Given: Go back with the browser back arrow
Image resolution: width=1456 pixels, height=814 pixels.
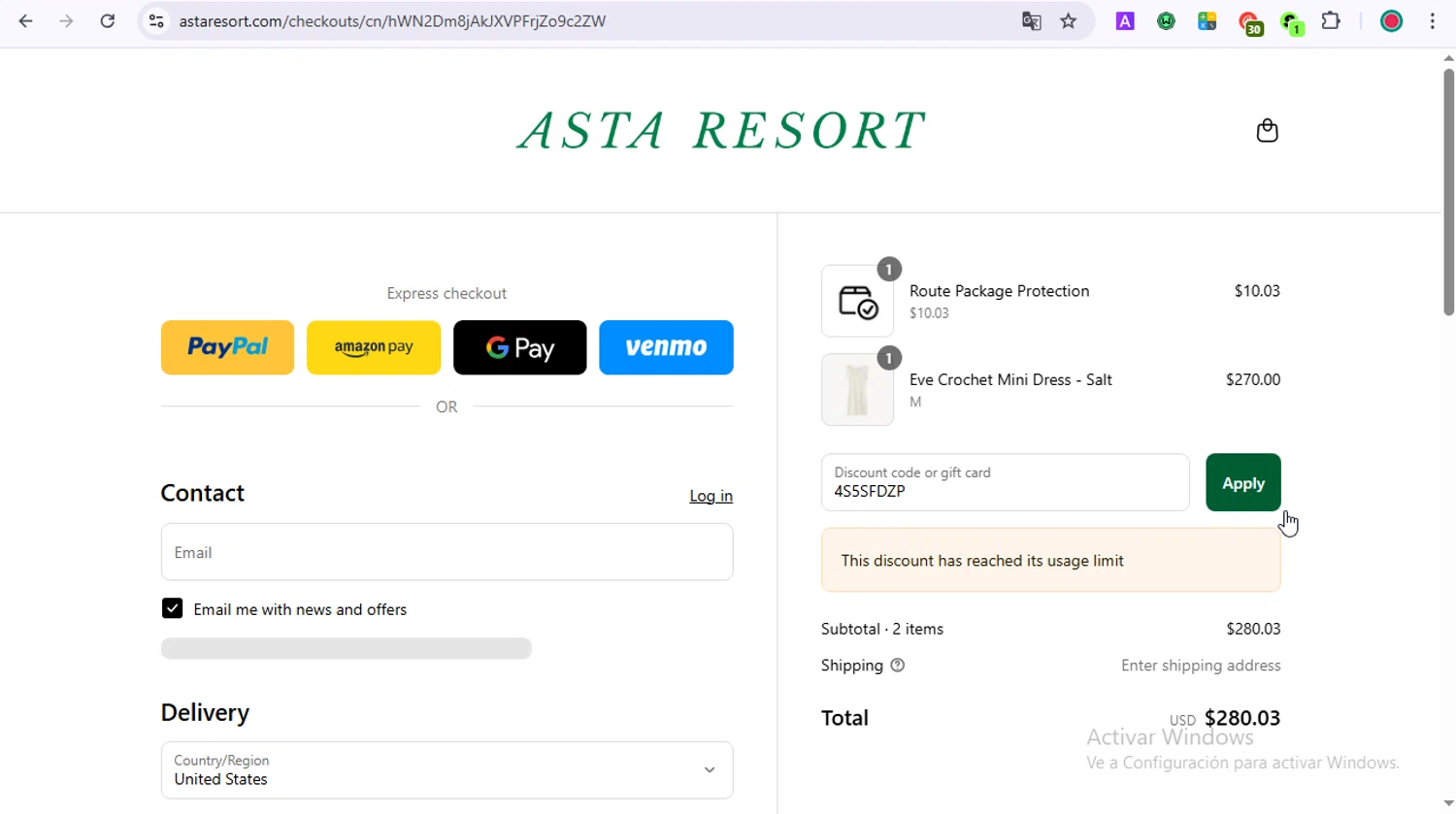Looking at the screenshot, I should coord(26,20).
